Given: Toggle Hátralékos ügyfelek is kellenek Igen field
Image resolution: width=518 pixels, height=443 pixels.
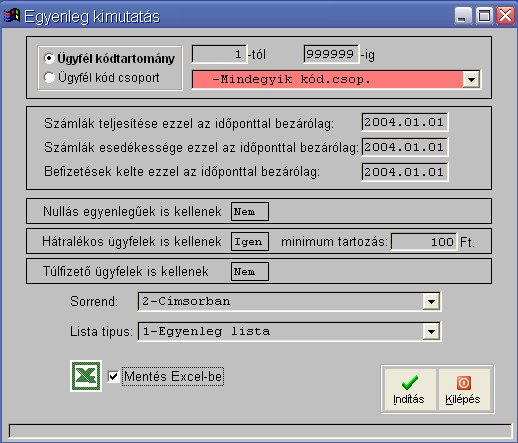Looking at the screenshot, I should click(250, 241).
